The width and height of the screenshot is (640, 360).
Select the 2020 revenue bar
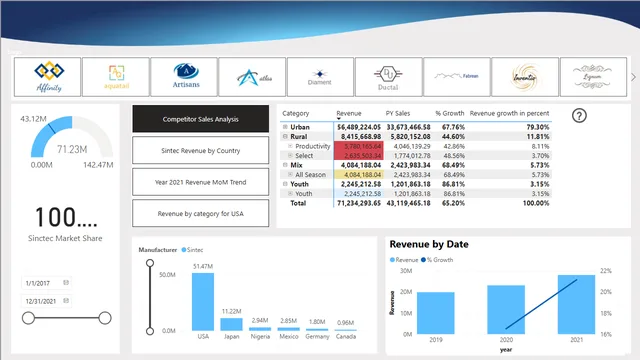click(x=506, y=309)
